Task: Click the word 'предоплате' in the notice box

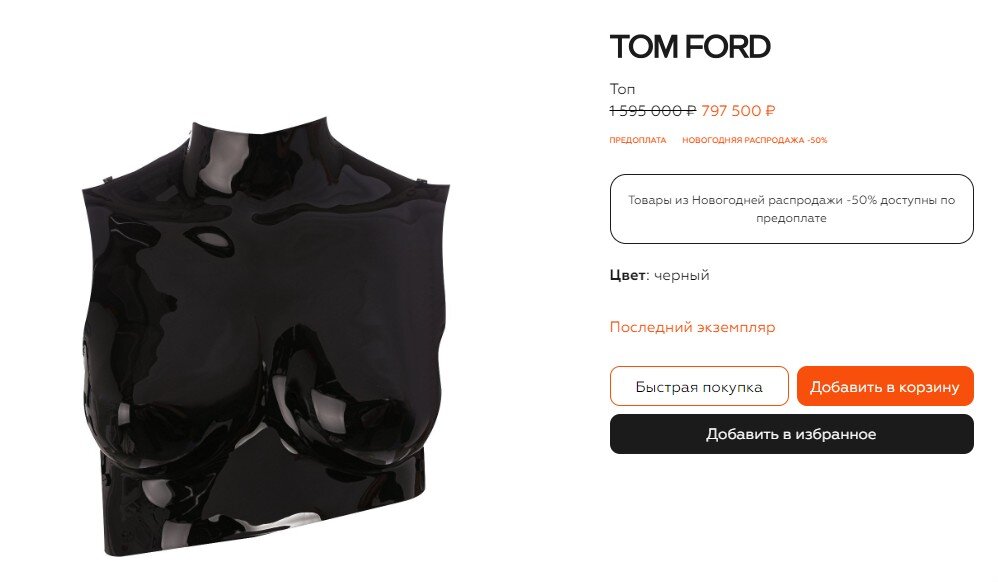Action: 791,218
